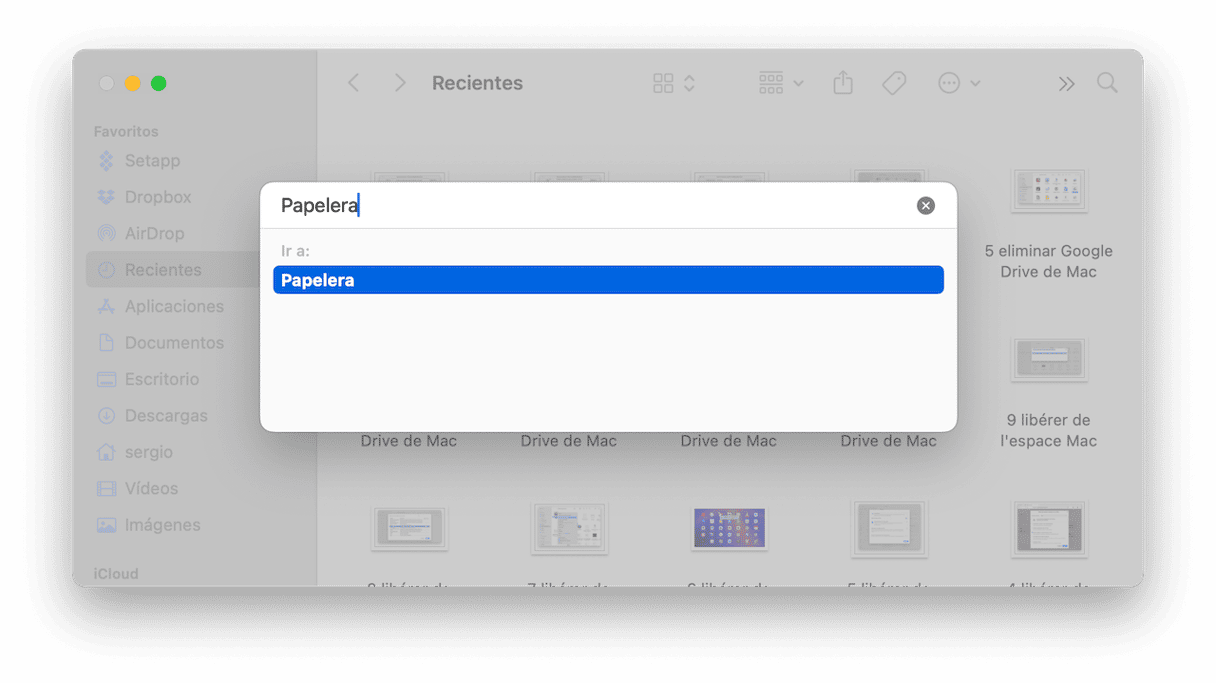Click the Finder search magnifier icon
Screen dimensions: 1216x683
pyautogui.click(x=1107, y=83)
